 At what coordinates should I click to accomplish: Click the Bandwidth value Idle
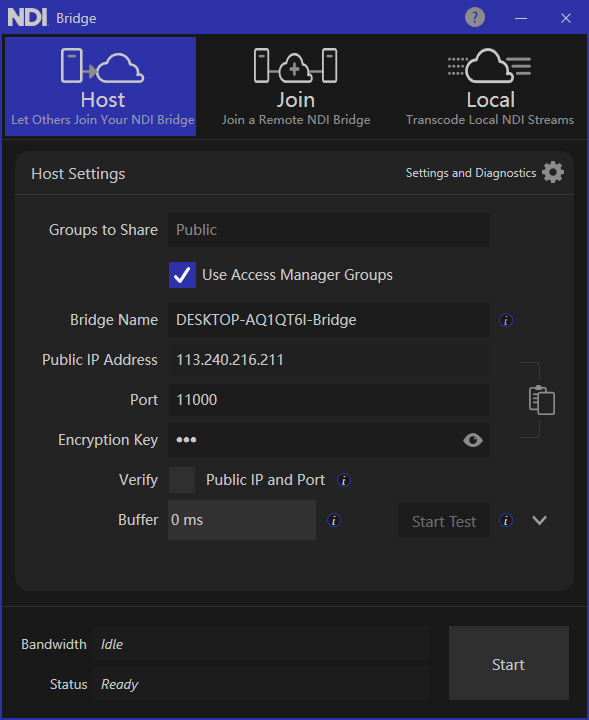(x=112, y=645)
